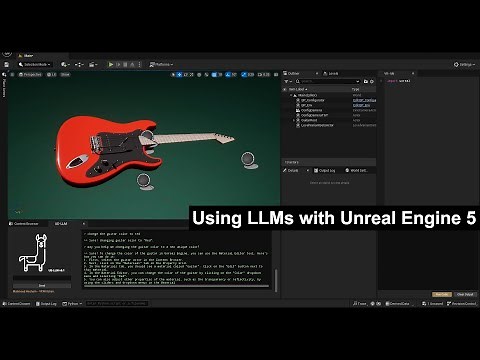Start Play in Editor with green arrow
Image resolution: width=480 pixels, height=360 pixels.
click(x=111, y=64)
